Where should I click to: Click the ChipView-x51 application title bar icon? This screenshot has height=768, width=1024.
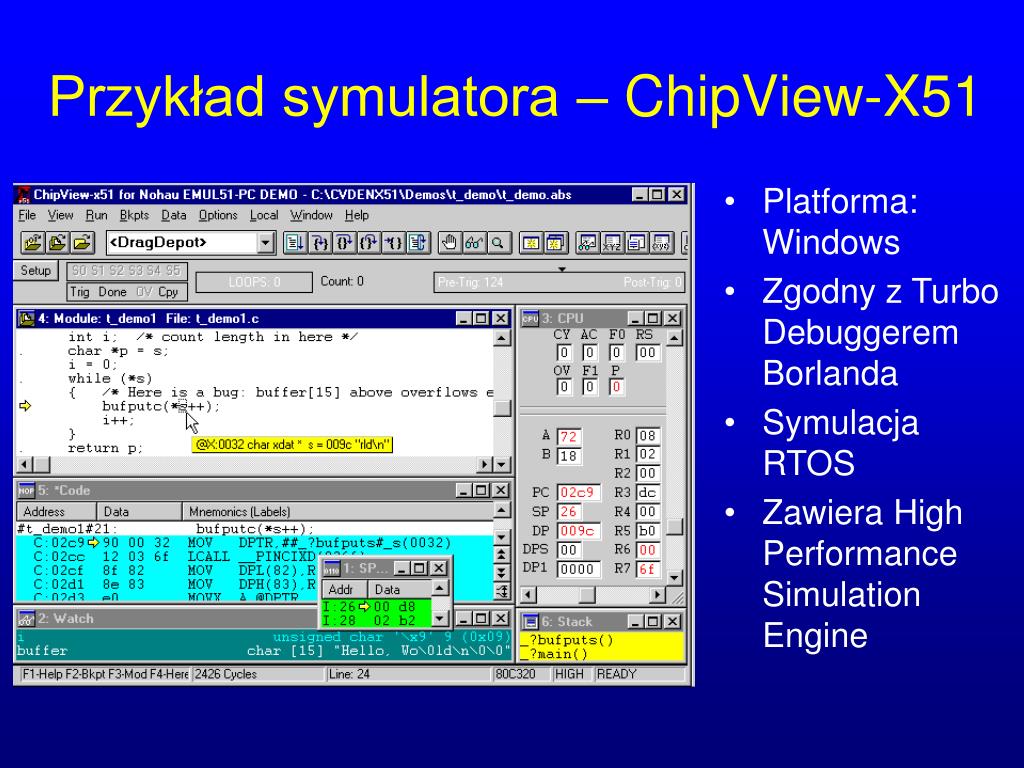point(24,195)
